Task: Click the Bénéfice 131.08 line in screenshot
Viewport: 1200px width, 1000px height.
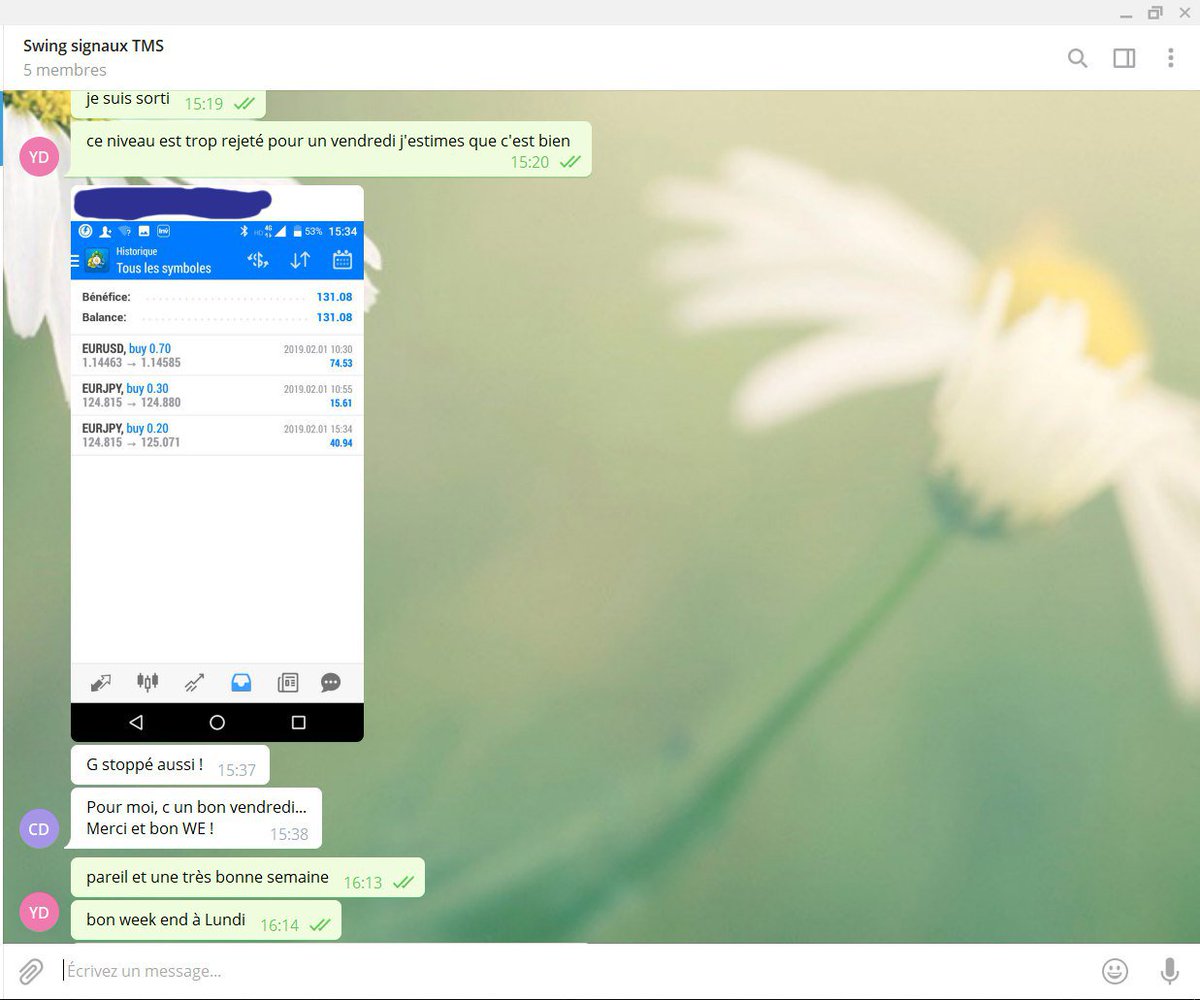Action: 217,297
